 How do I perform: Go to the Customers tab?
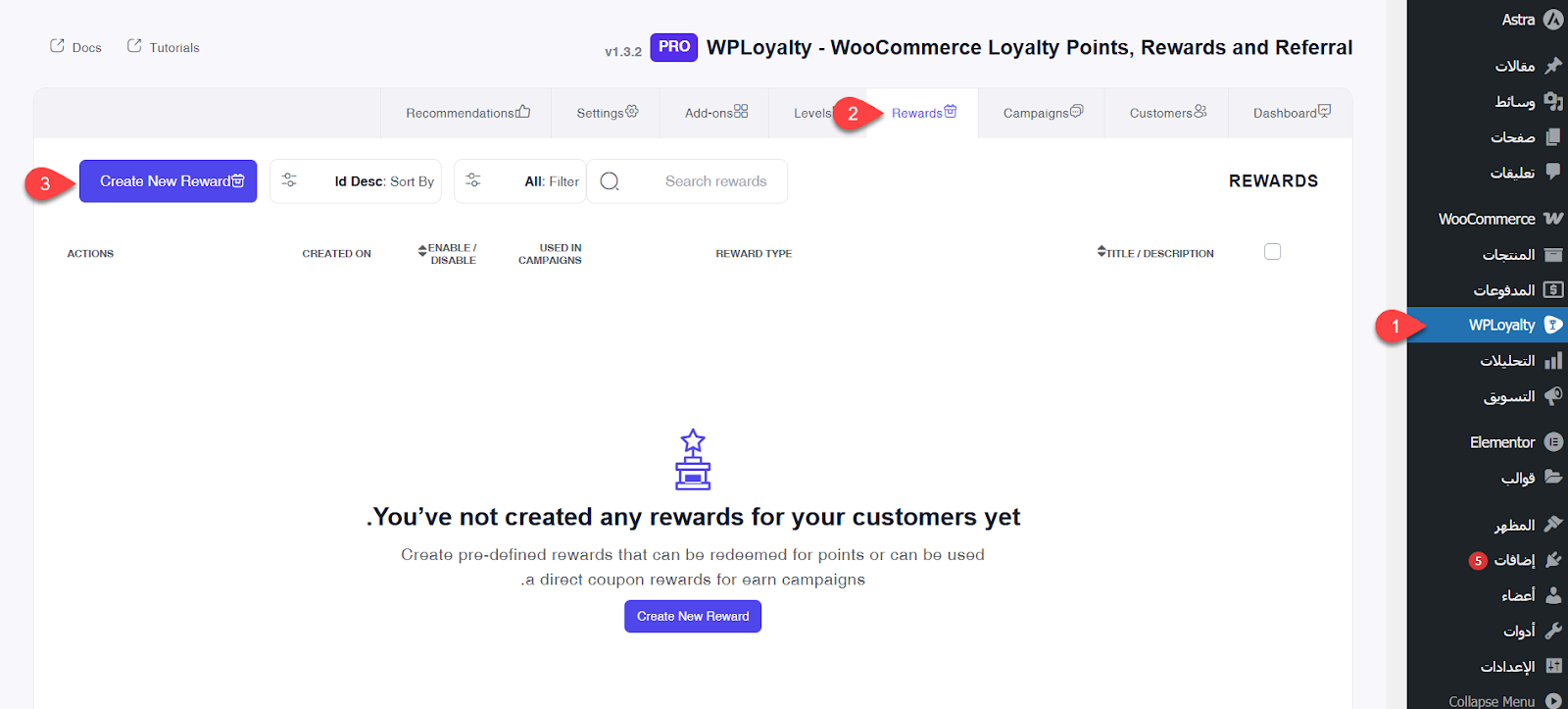tap(1167, 113)
